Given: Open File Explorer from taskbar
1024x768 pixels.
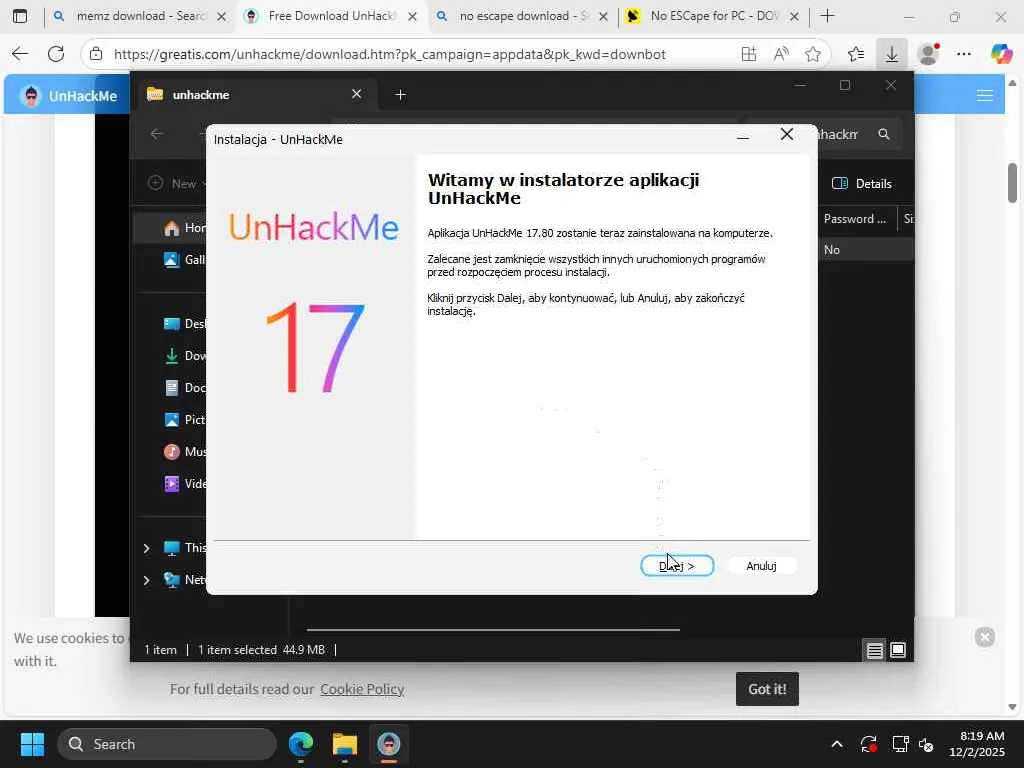Looking at the screenshot, I should click(x=345, y=744).
